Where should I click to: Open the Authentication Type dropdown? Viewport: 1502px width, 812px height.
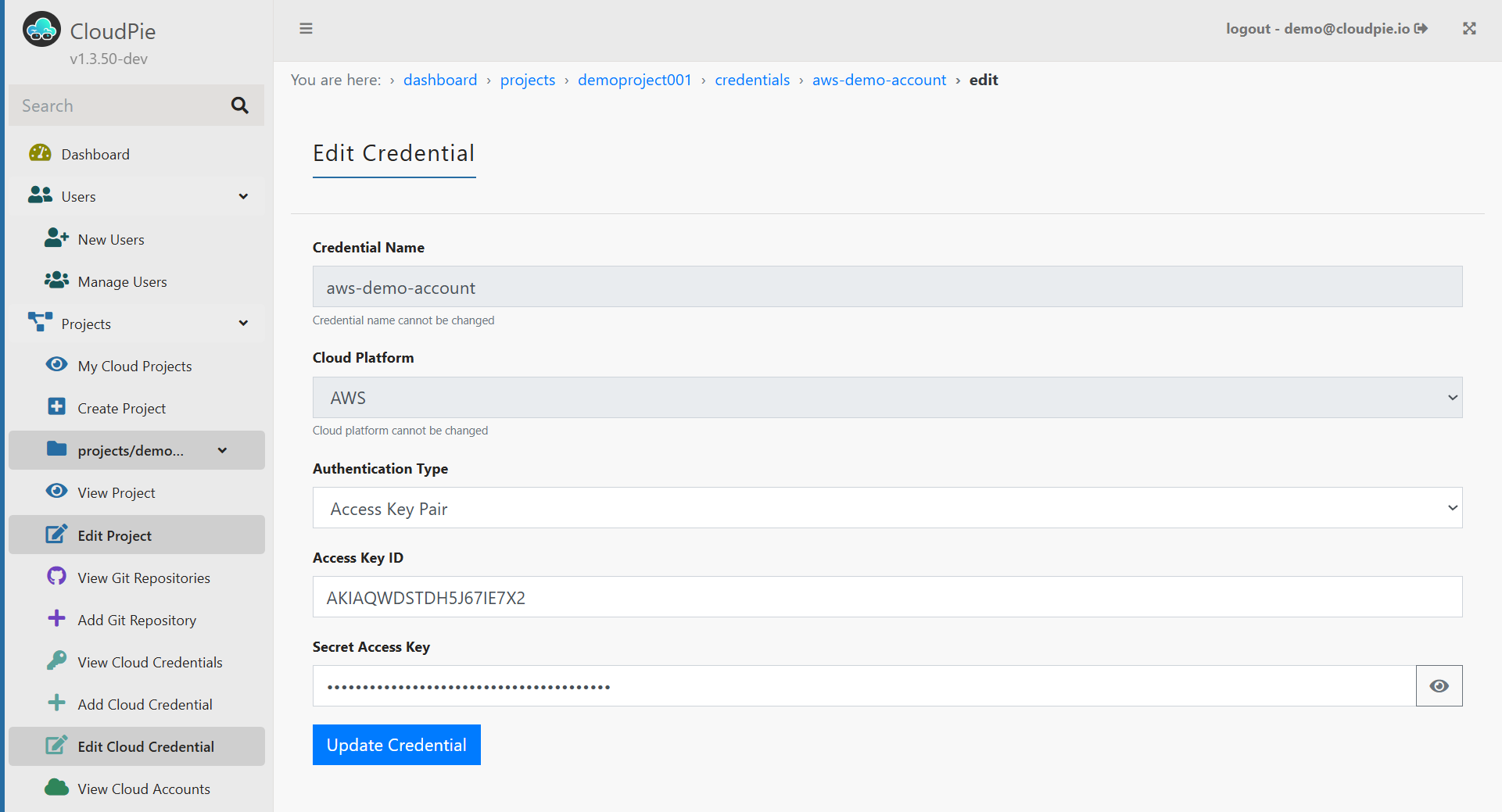[x=887, y=508]
